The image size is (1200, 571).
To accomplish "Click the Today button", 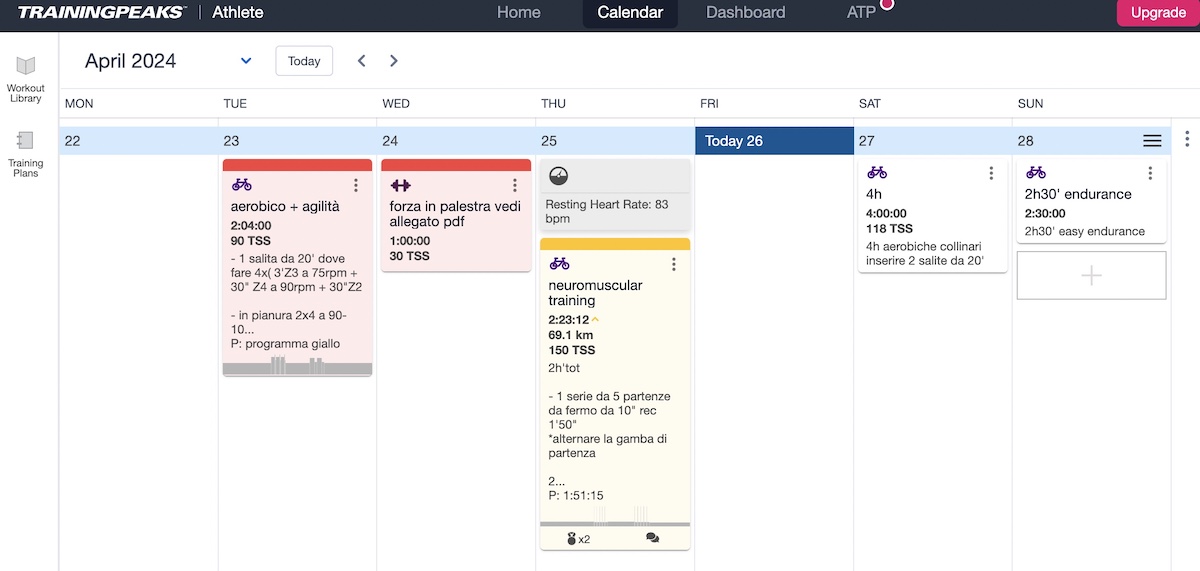I will (x=304, y=61).
